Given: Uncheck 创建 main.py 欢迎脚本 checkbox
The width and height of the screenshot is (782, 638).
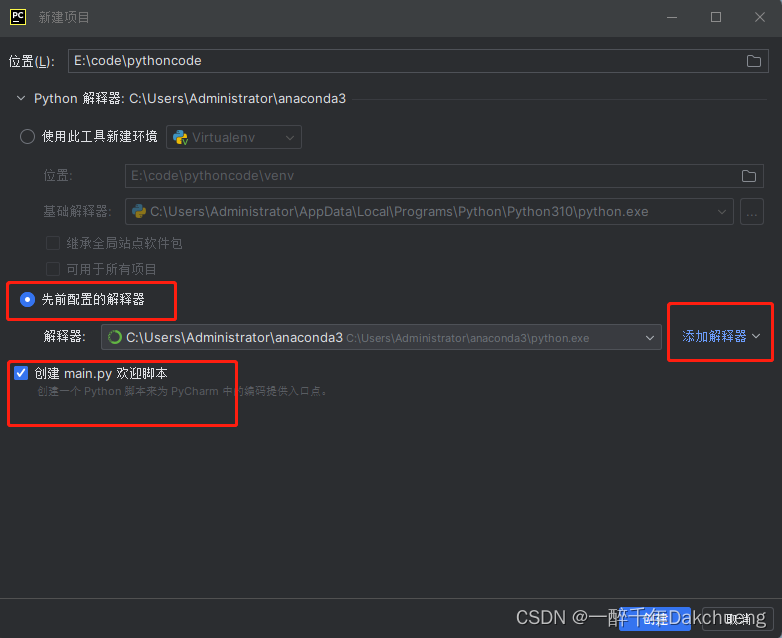Looking at the screenshot, I should pos(21,373).
